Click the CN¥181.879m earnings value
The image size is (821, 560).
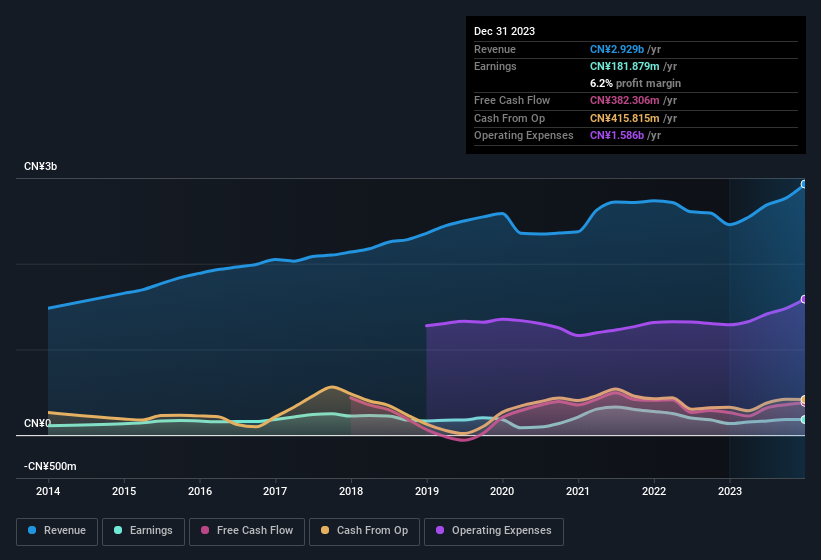(x=625, y=66)
